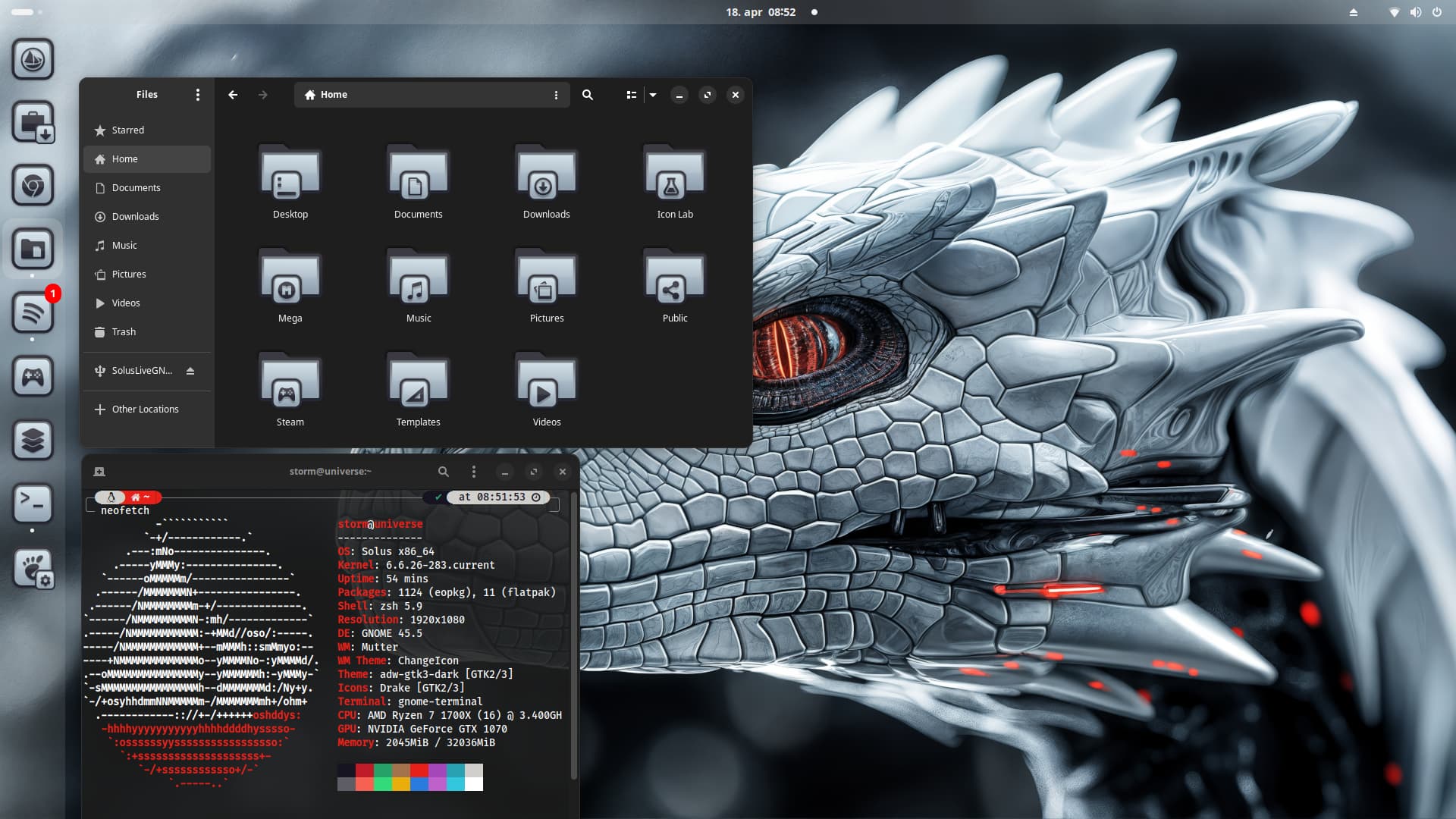Go back in Files navigation

click(233, 95)
